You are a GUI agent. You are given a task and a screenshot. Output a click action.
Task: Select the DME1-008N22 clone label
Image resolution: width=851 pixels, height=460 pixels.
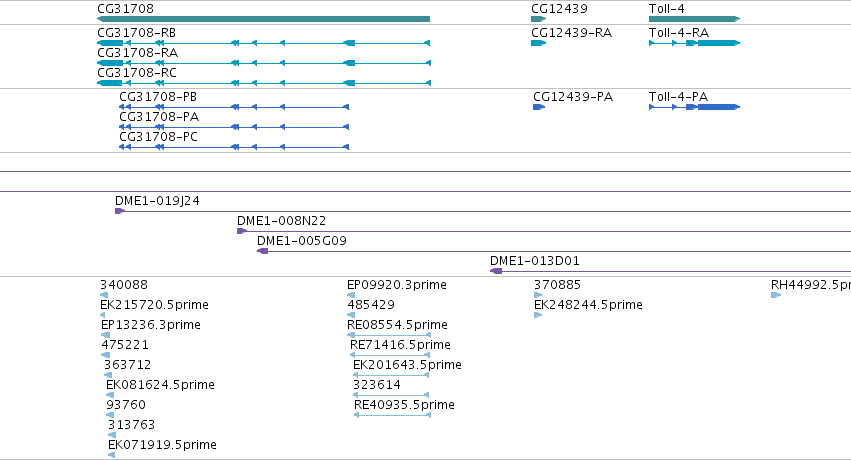point(281,221)
